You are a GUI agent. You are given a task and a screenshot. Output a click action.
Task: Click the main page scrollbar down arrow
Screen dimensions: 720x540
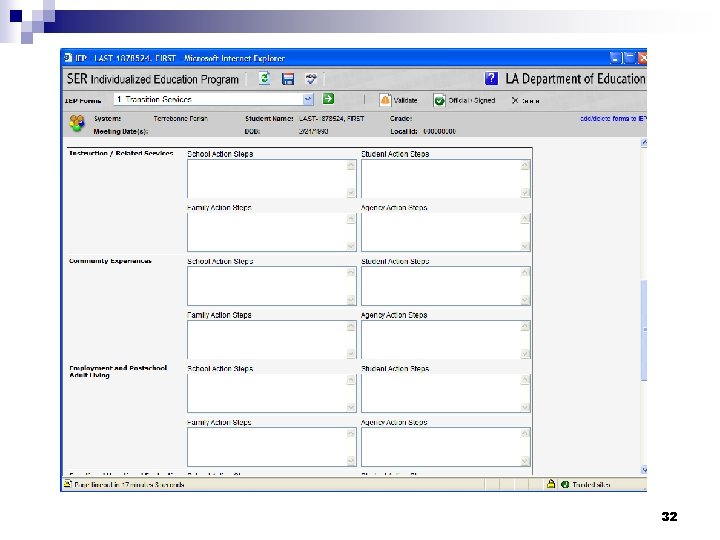tap(644, 470)
